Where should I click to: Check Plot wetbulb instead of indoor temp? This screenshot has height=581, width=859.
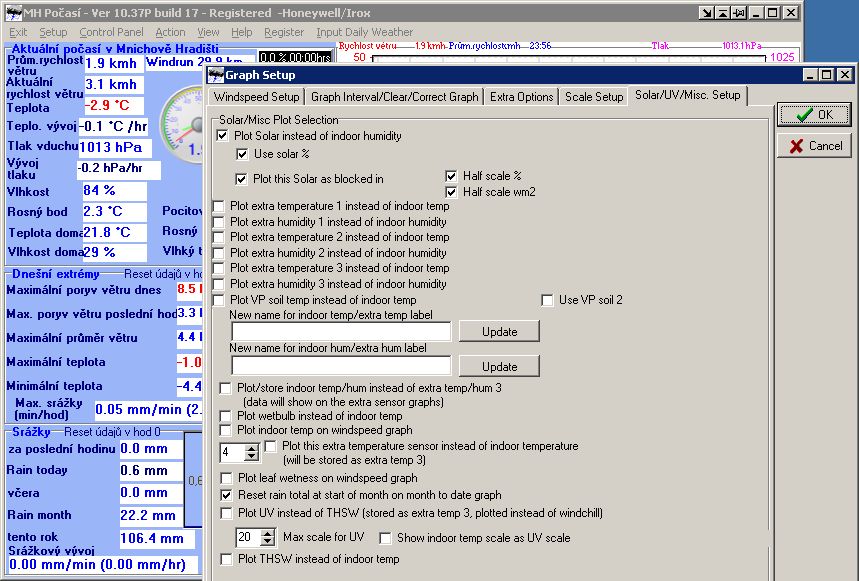pos(225,416)
